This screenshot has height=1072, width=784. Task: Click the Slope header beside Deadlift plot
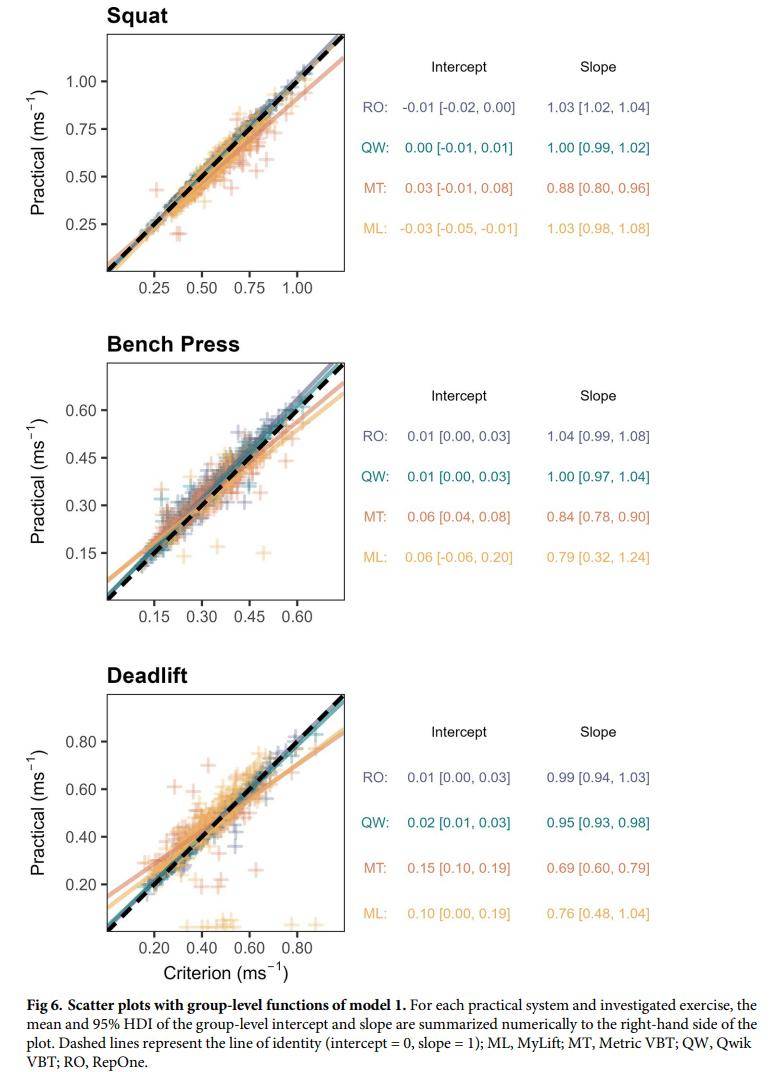[x=598, y=732]
